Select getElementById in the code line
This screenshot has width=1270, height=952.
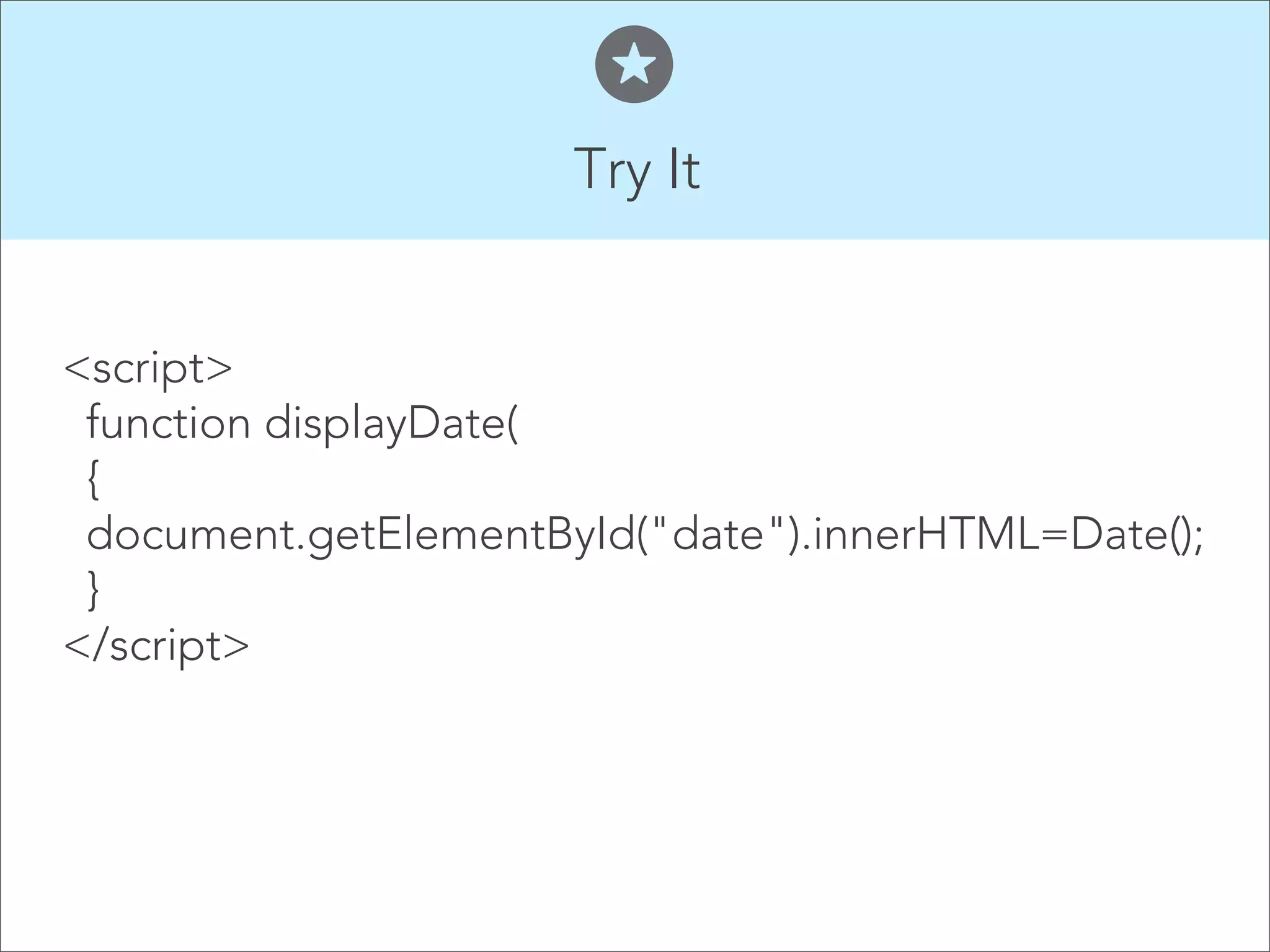(471, 535)
